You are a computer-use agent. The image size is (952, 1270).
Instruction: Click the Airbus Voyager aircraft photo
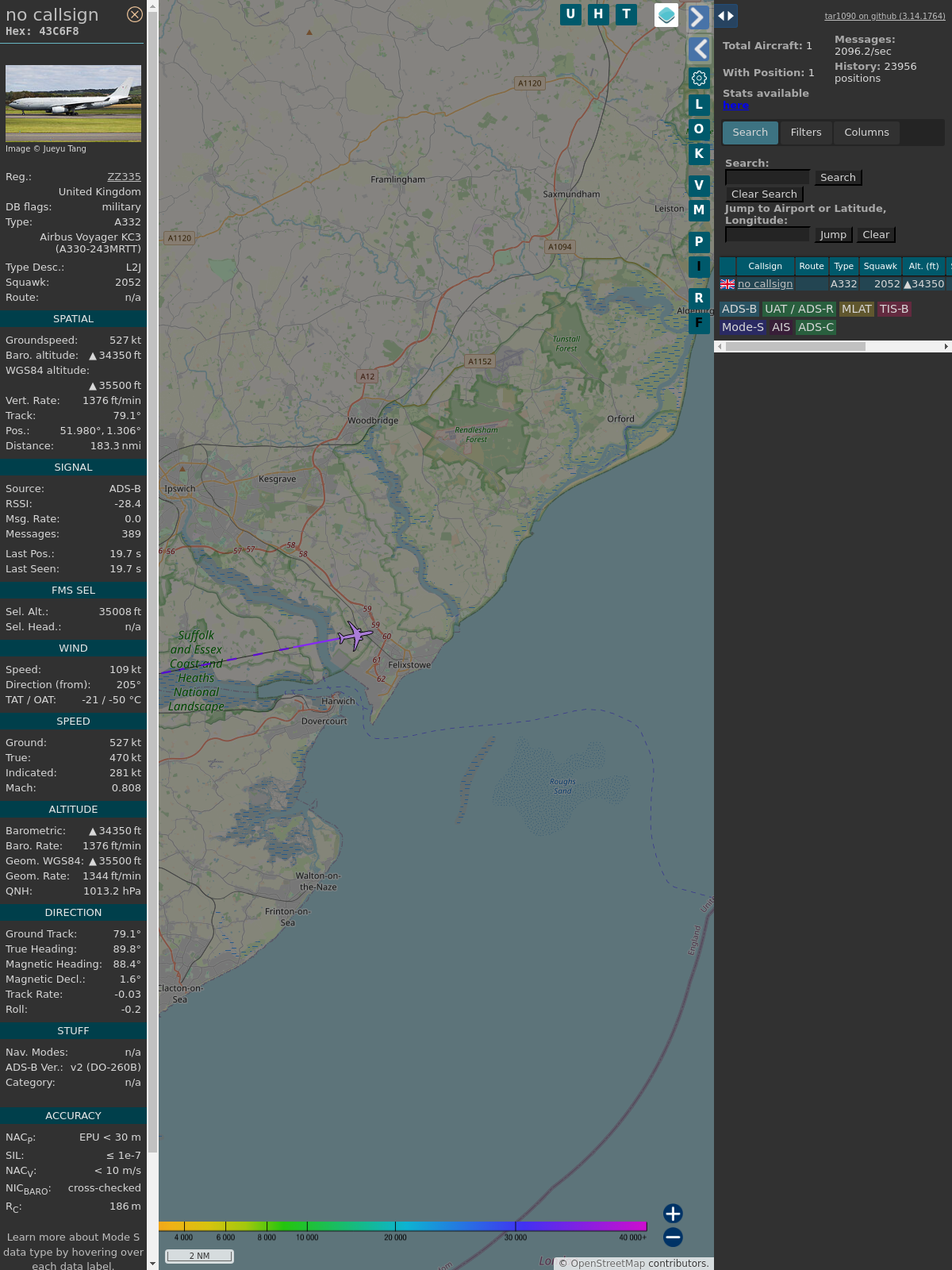73,103
